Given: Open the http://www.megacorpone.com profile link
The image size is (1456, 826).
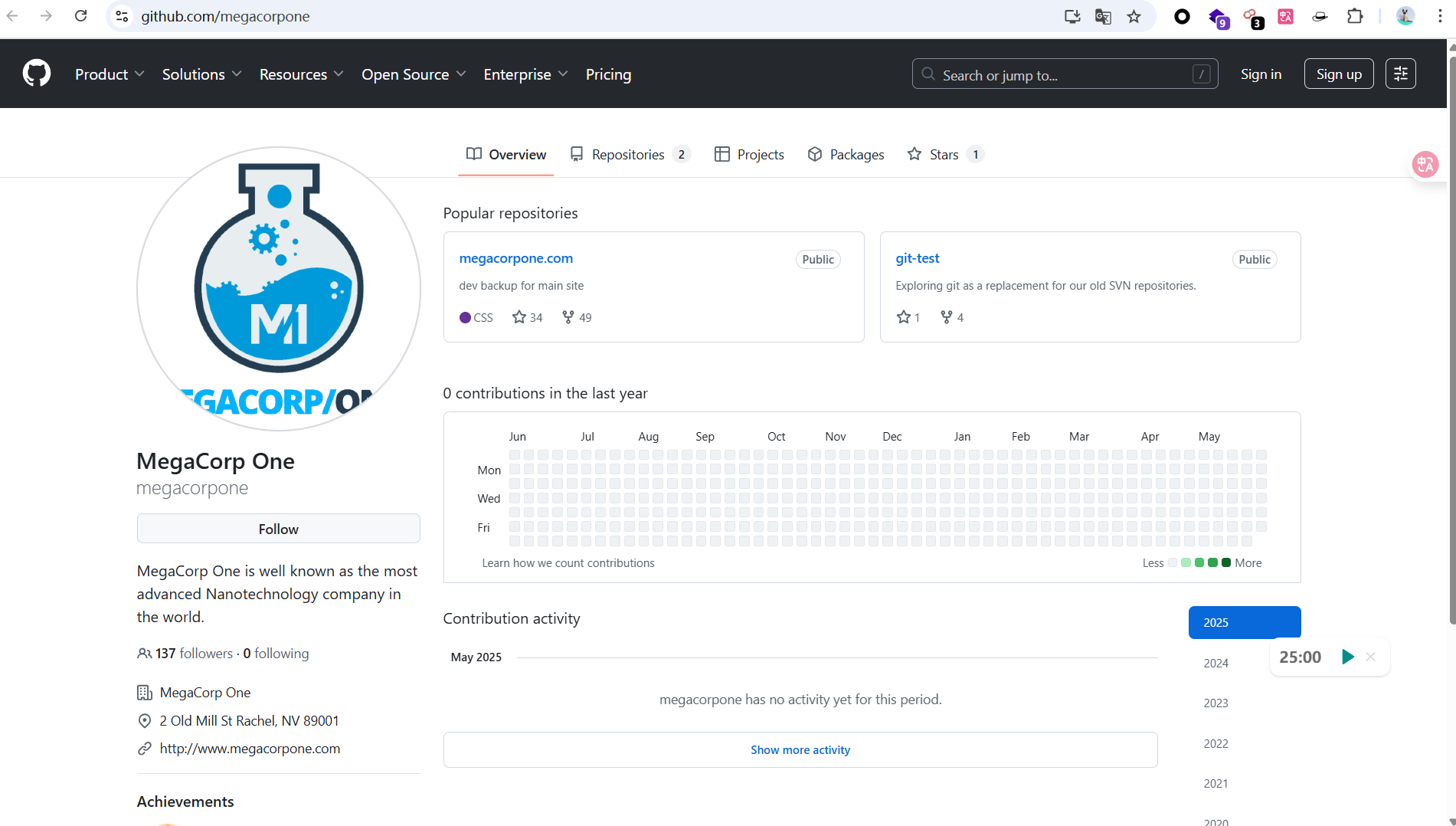Looking at the screenshot, I should click(250, 749).
